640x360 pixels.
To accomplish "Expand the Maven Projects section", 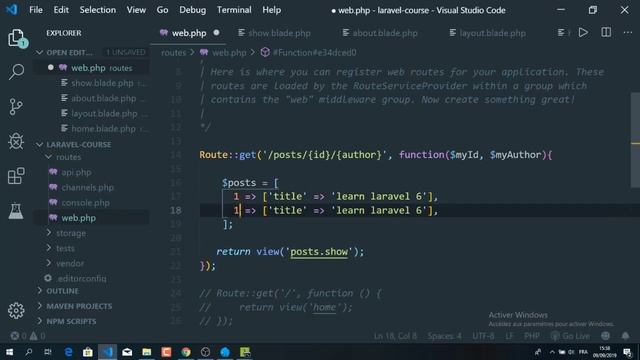I will tap(40, 306).
